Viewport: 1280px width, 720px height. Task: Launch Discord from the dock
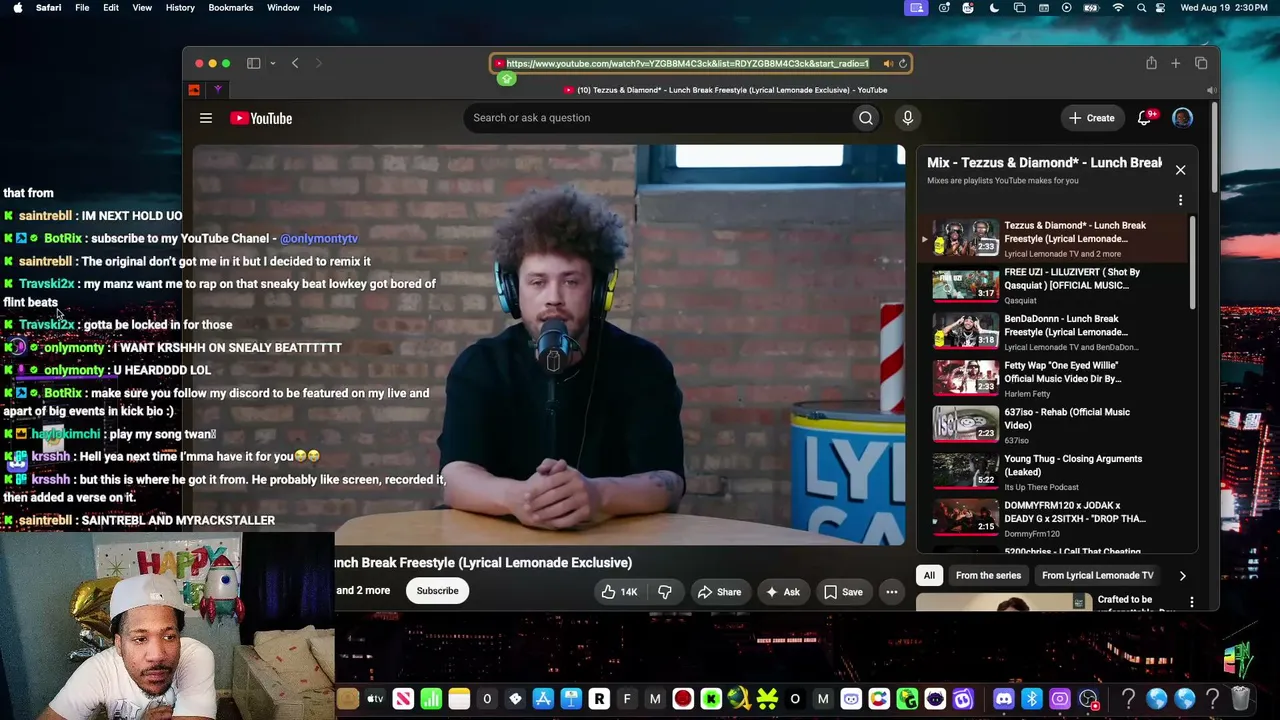tap(1003, 699)
